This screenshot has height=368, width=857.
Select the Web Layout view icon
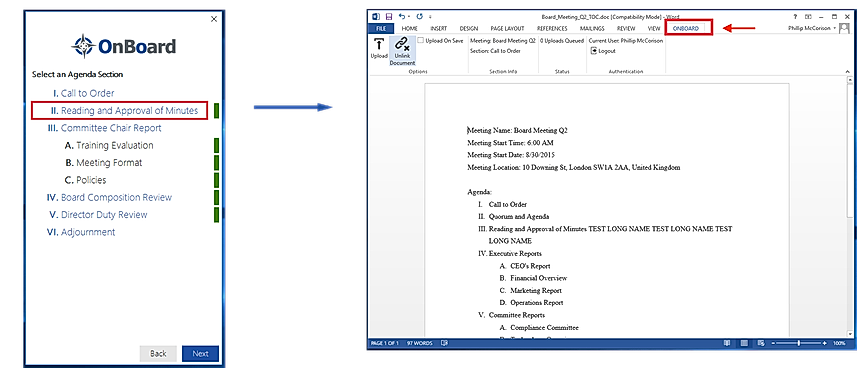(x=761, y=343)
